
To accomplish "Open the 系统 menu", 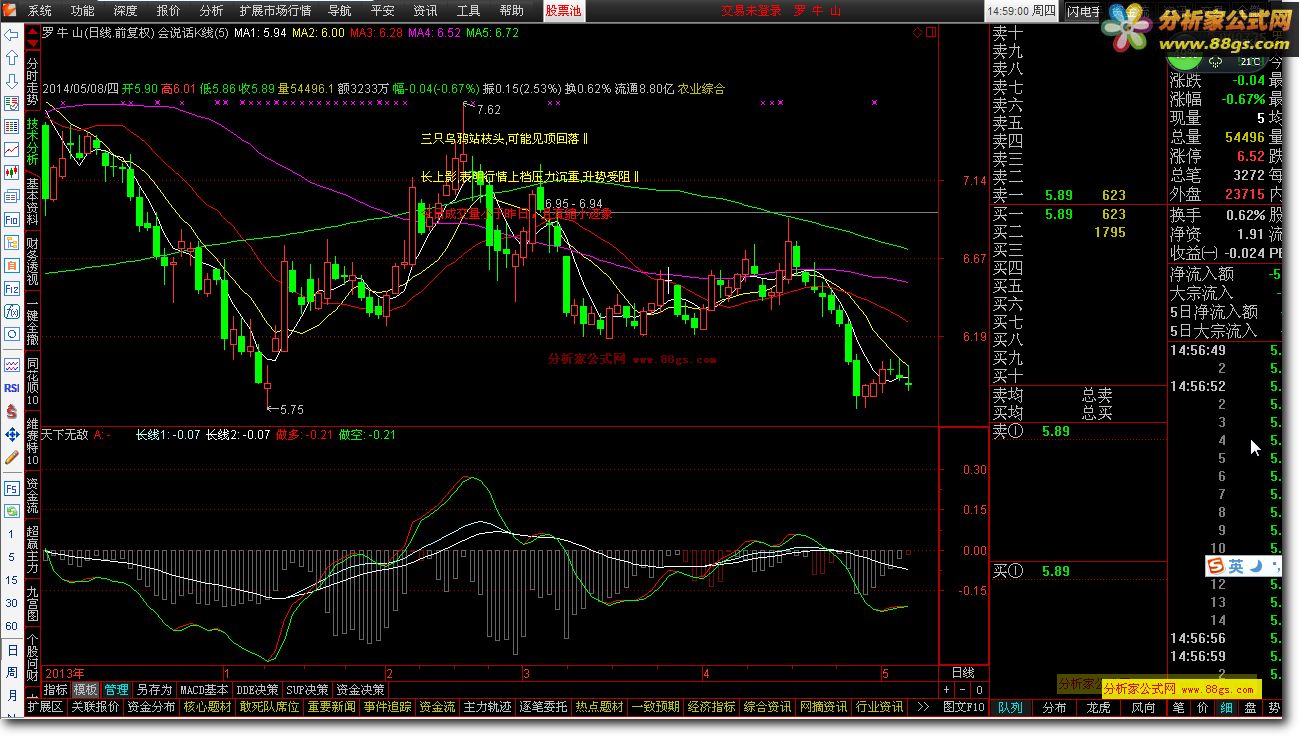I will coord(40,11).
